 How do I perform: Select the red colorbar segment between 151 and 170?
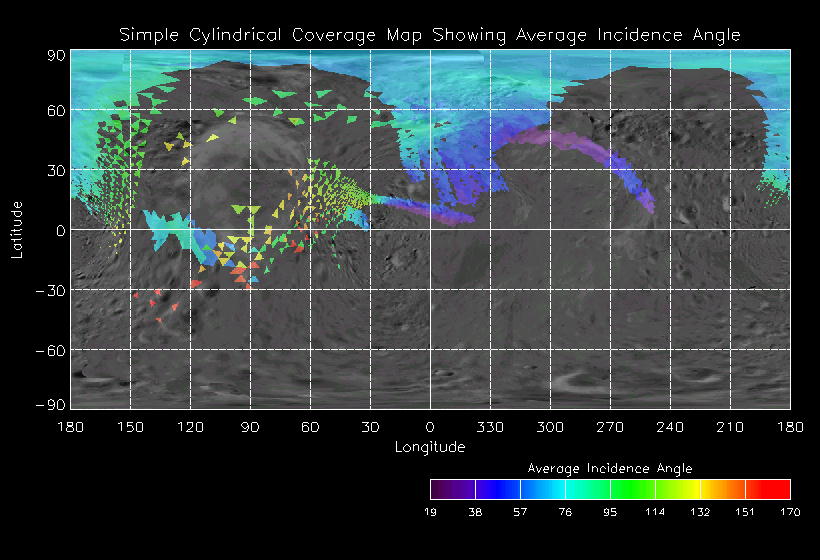pos(768,489)
